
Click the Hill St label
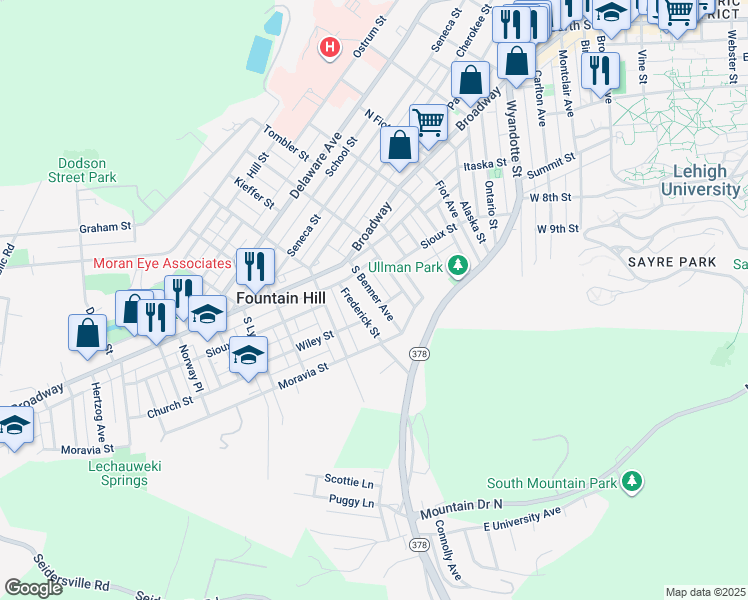click(258, 166)
